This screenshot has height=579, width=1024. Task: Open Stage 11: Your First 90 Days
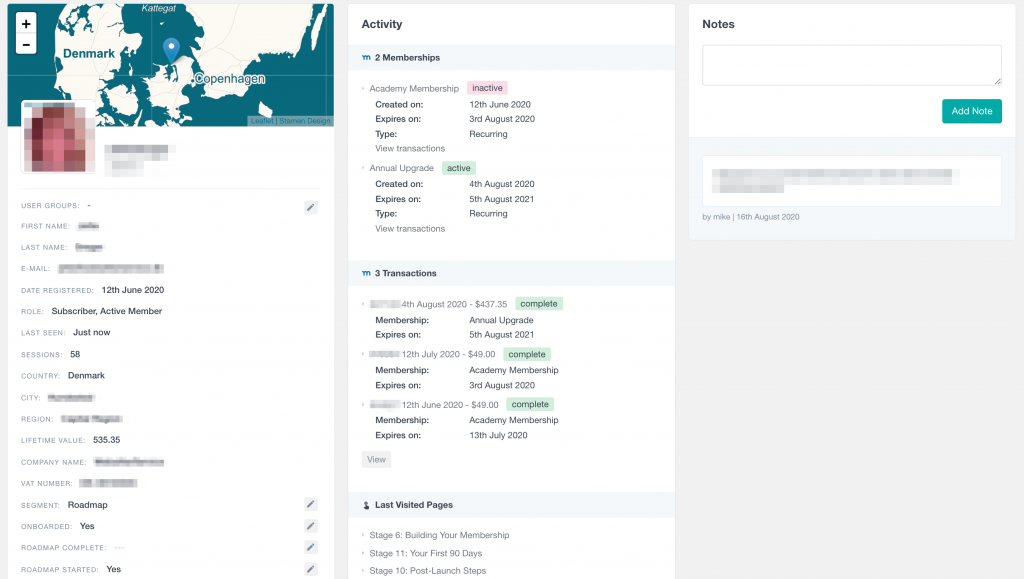coord(425,553)
